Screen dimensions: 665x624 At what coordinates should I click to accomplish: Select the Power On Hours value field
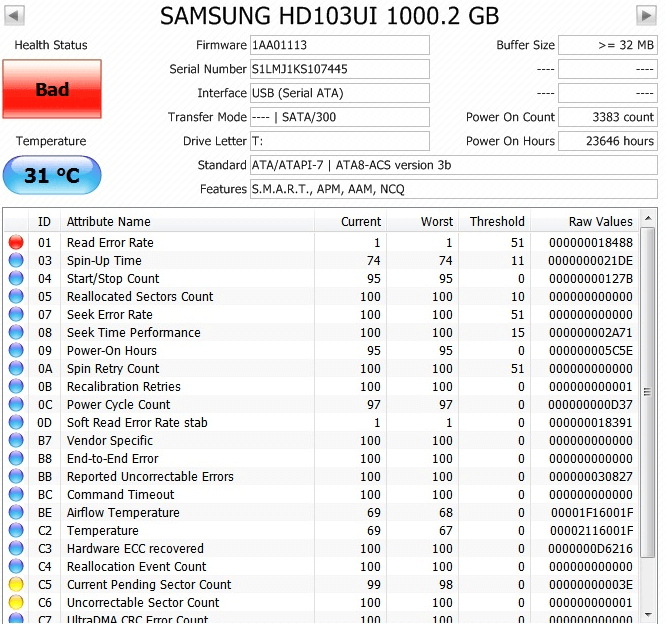(607, 141)
